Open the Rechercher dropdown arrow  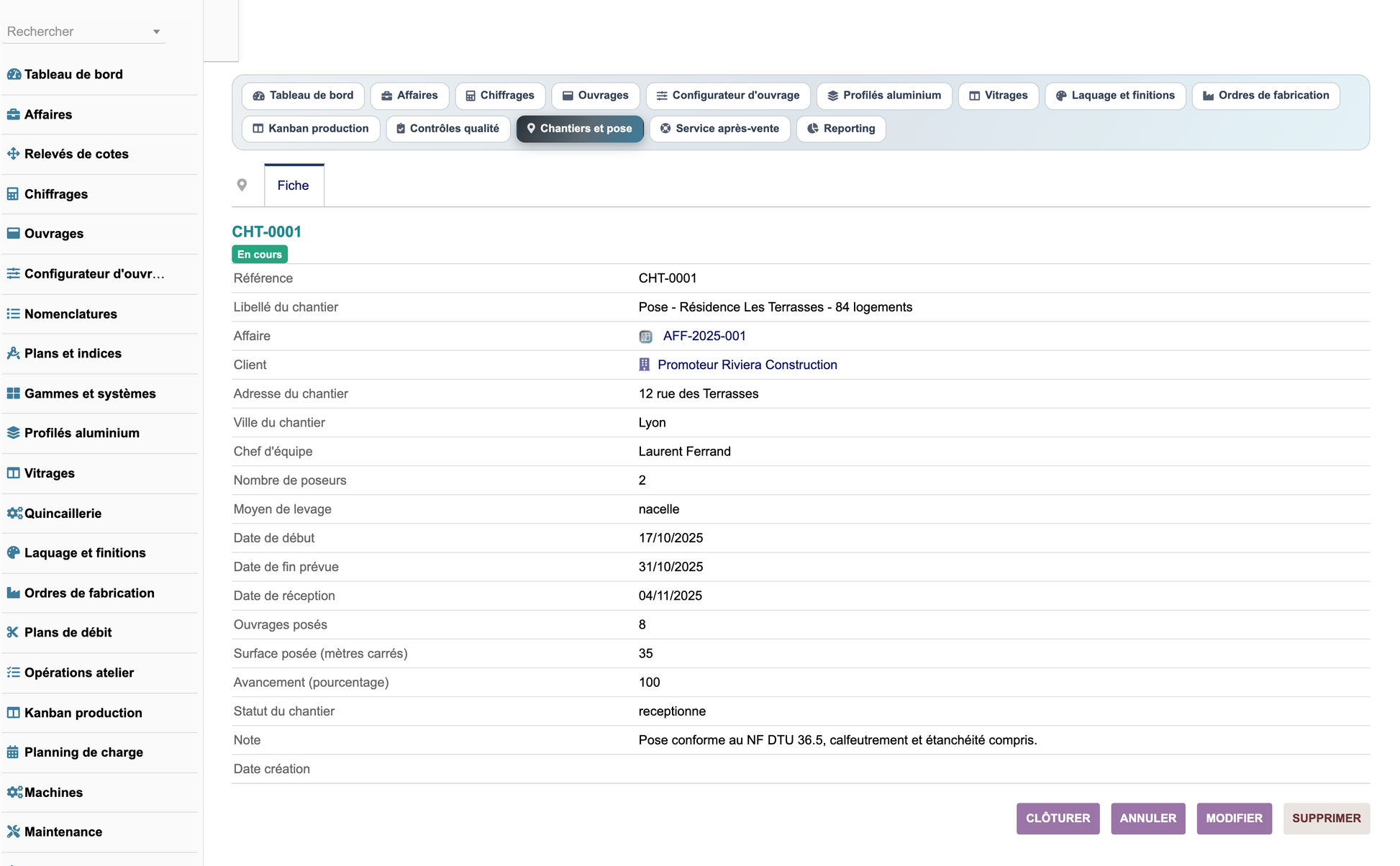[x=156, y=32]
